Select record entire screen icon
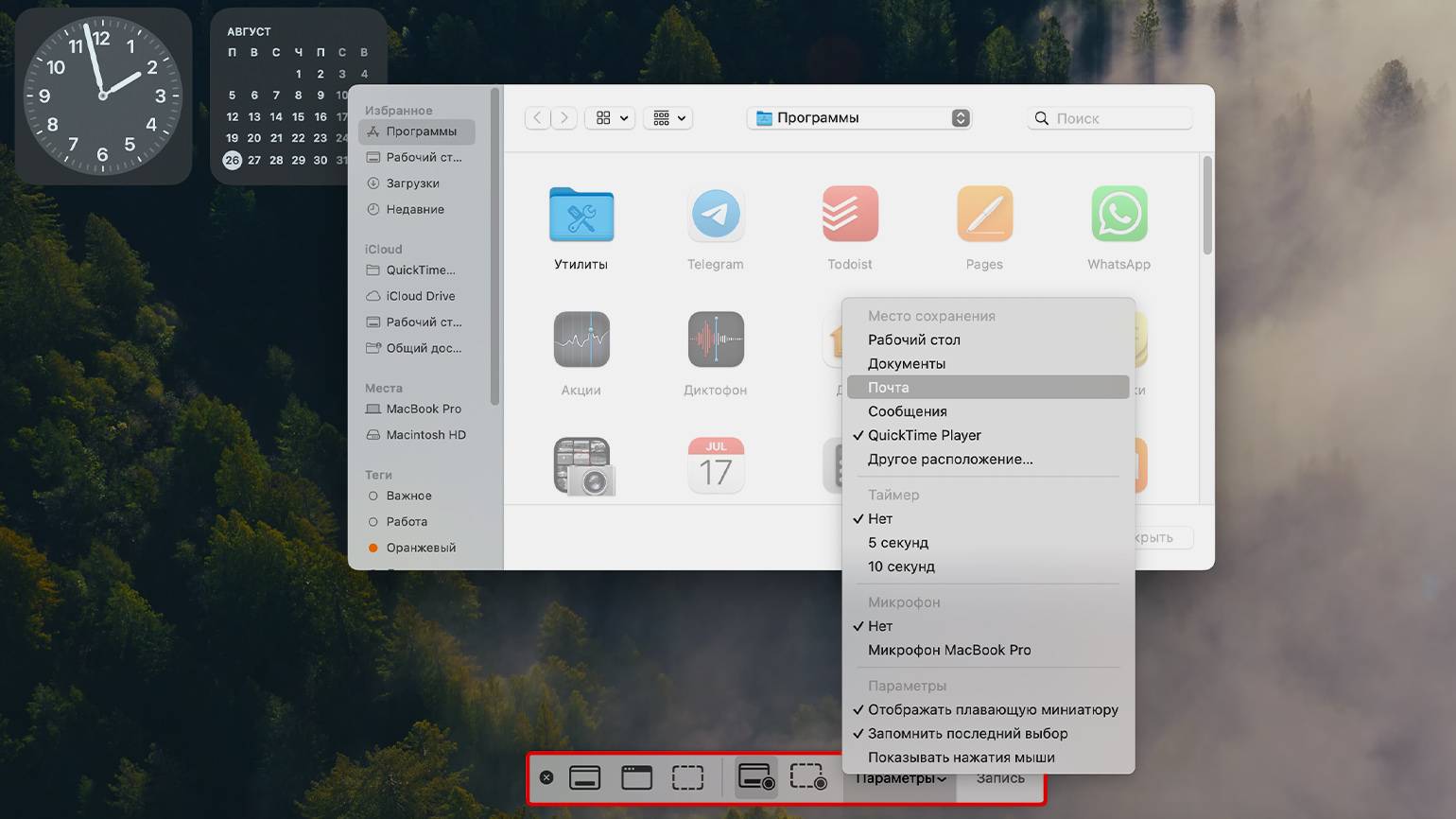Viewport: 1456px width, 819px height. (756, 777)
